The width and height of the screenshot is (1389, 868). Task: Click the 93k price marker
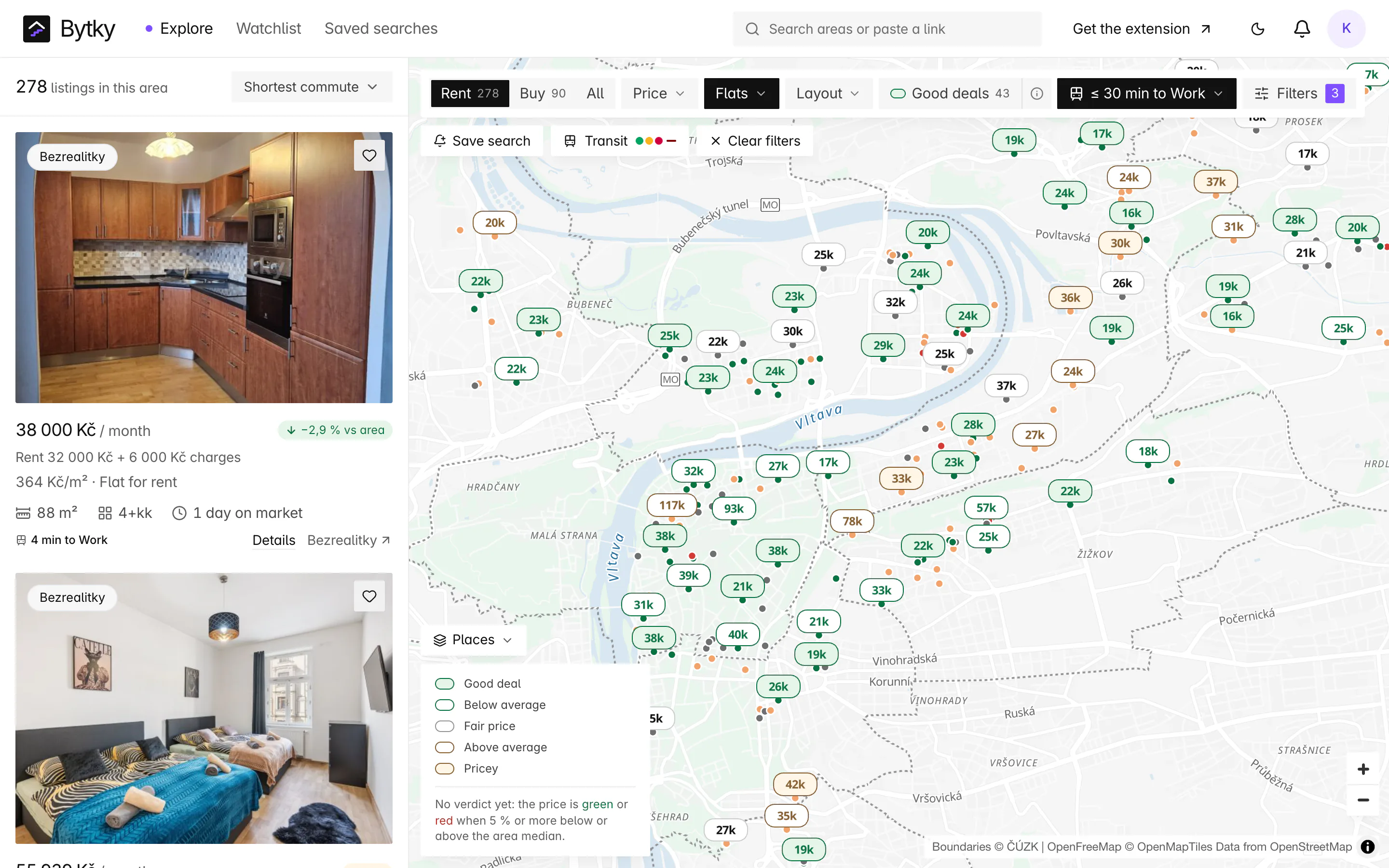pos(734,509)
